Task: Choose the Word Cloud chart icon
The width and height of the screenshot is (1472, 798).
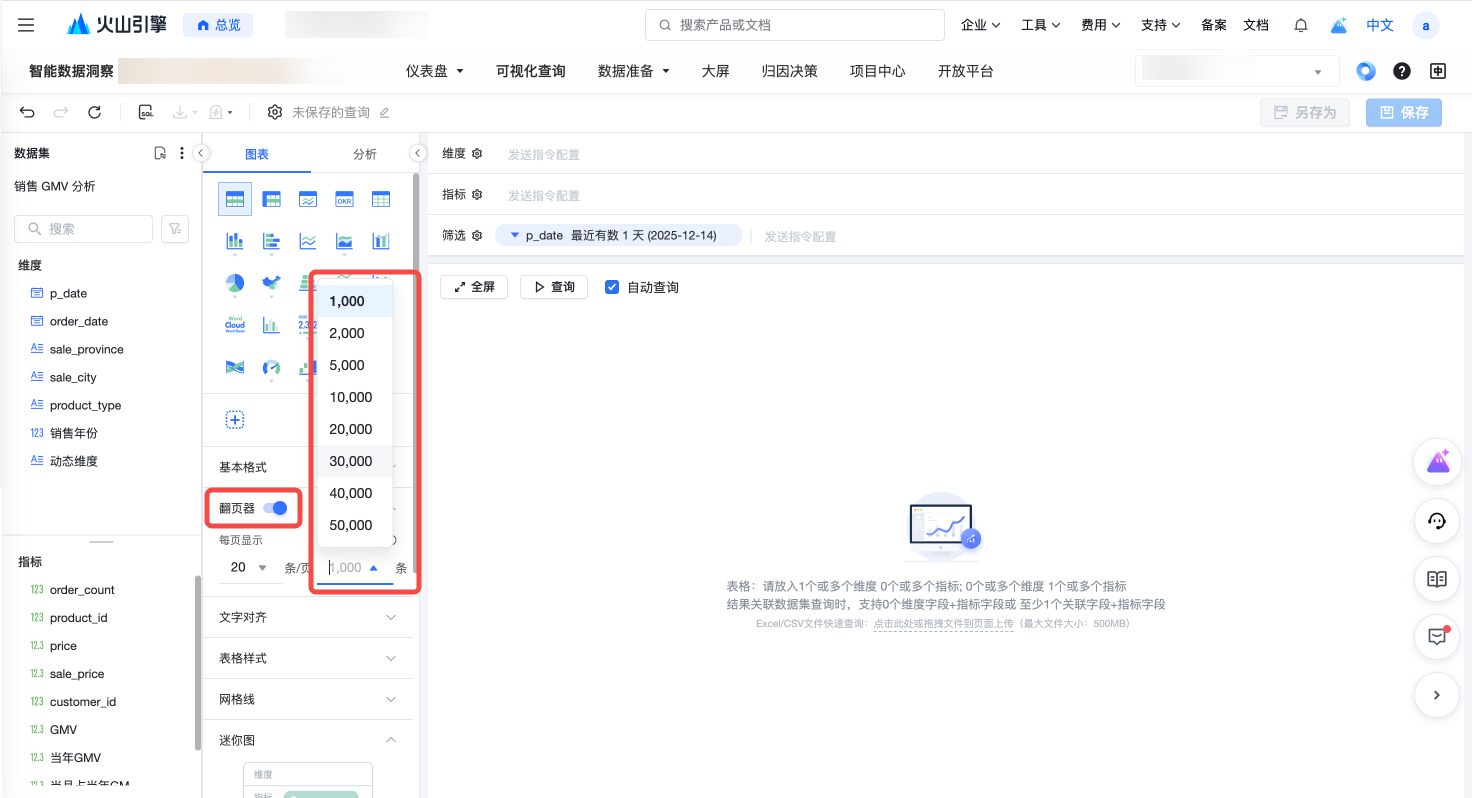Action: [x=235, y=325]
